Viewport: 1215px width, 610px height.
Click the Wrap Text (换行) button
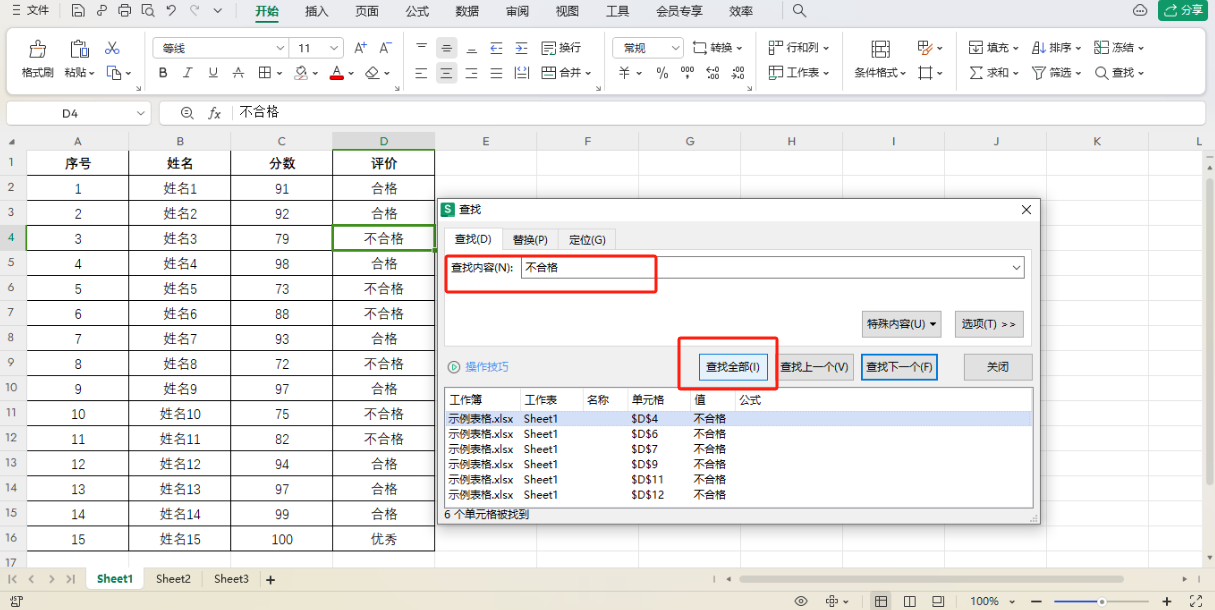pyautogui.click(x=561, y=48)
